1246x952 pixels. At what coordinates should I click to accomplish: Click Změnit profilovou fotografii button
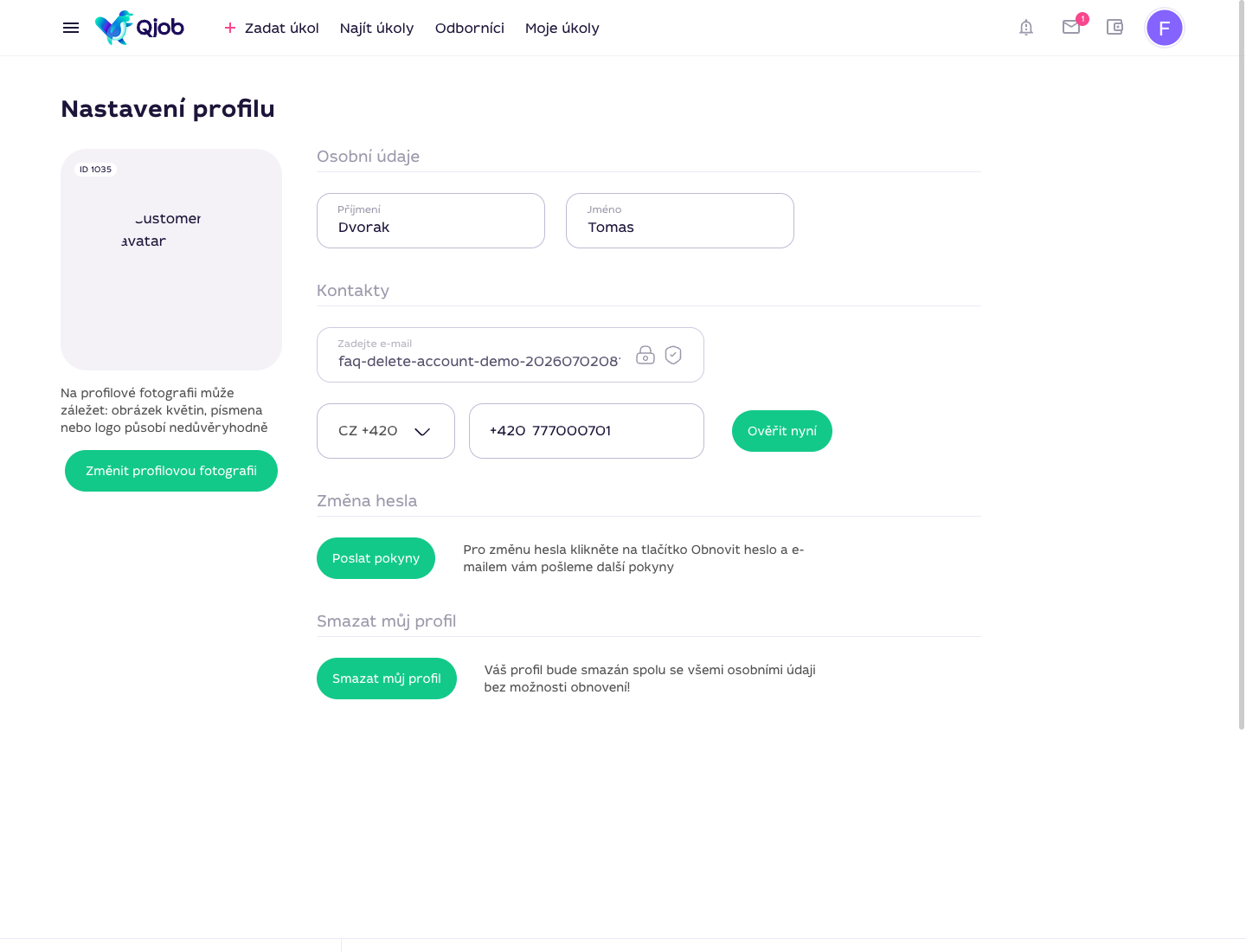pos(171,471)
